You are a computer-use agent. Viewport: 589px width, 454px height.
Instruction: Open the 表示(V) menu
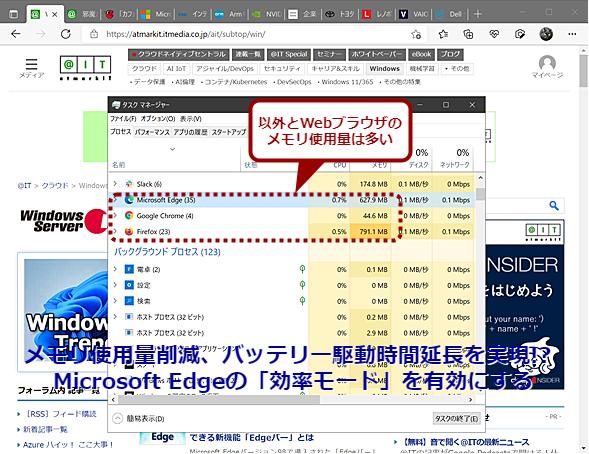(x=190, y=119)
